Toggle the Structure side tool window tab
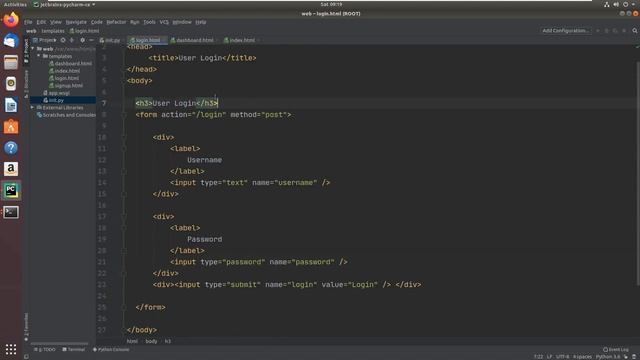Viewport: 640px width, 360px height. [26, 84]
